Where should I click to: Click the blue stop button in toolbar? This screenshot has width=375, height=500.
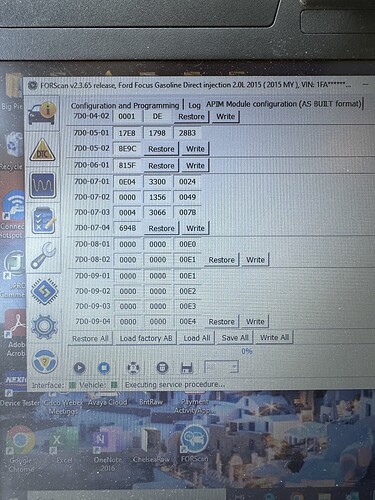click(104, 368)
